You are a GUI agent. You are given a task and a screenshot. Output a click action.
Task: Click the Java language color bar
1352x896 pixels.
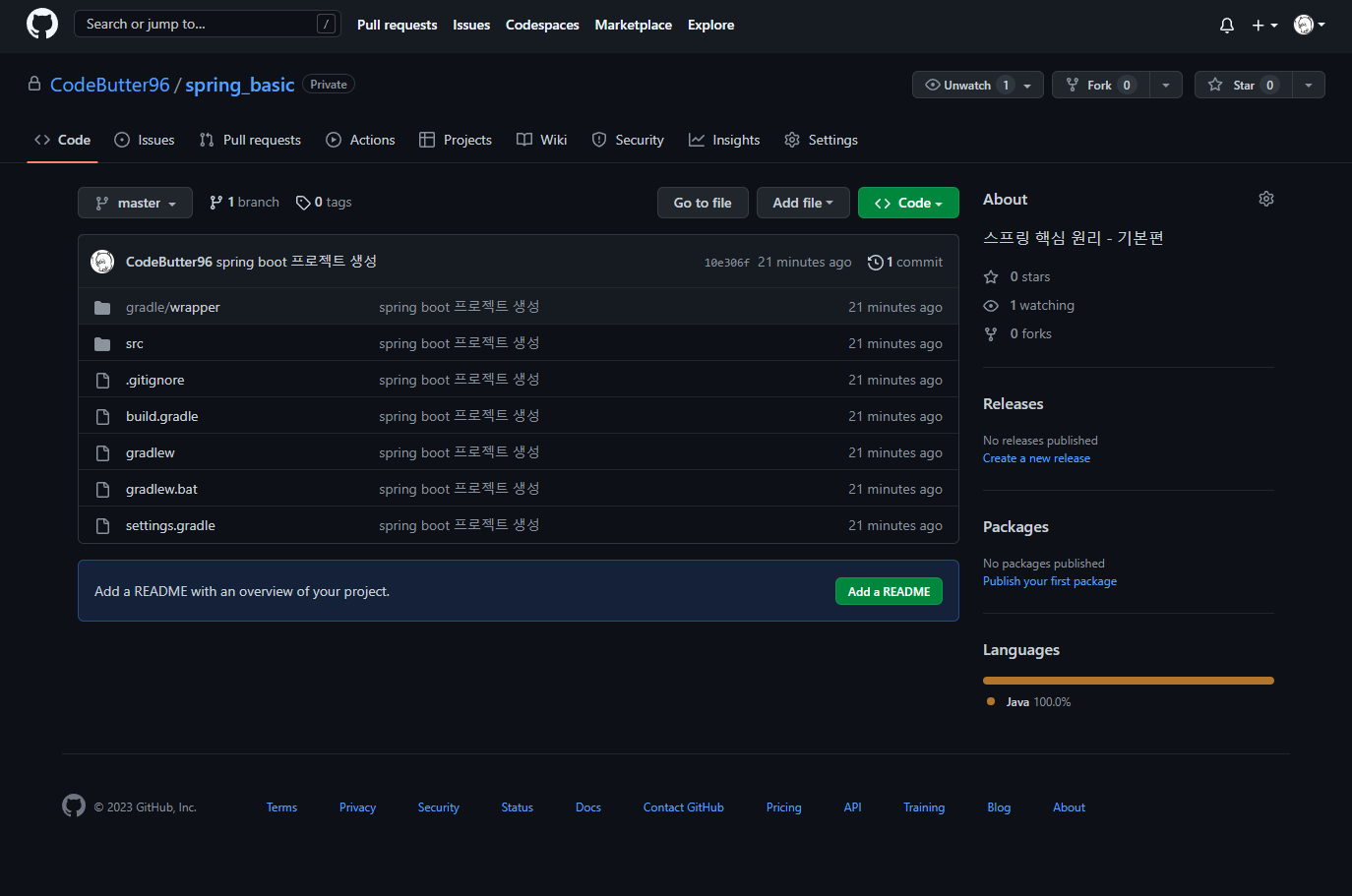click(x=1129, y=681)
